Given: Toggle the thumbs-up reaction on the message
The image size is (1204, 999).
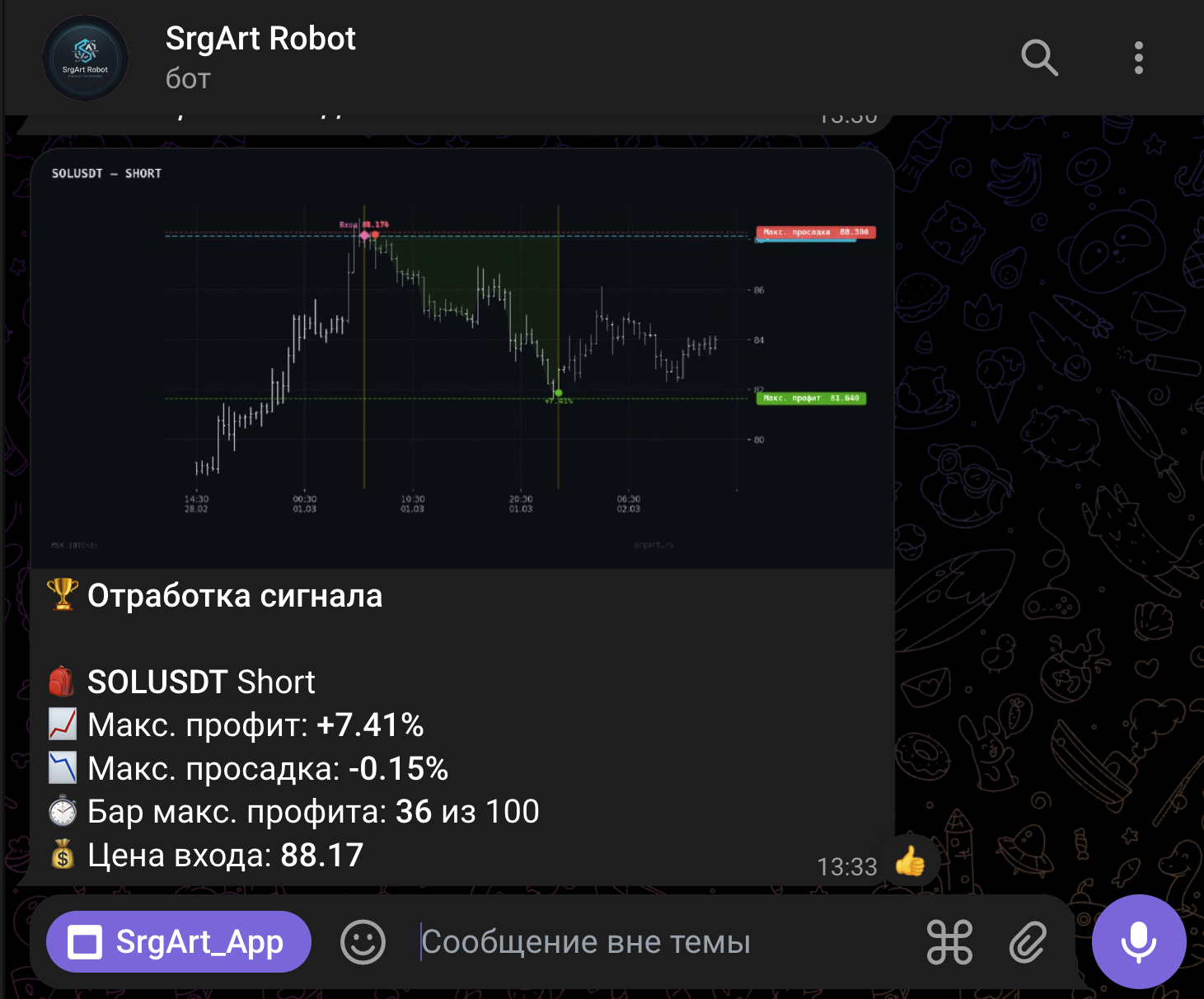Looking at the screenshot, I should pyautogui.click(x=911, y=862).
